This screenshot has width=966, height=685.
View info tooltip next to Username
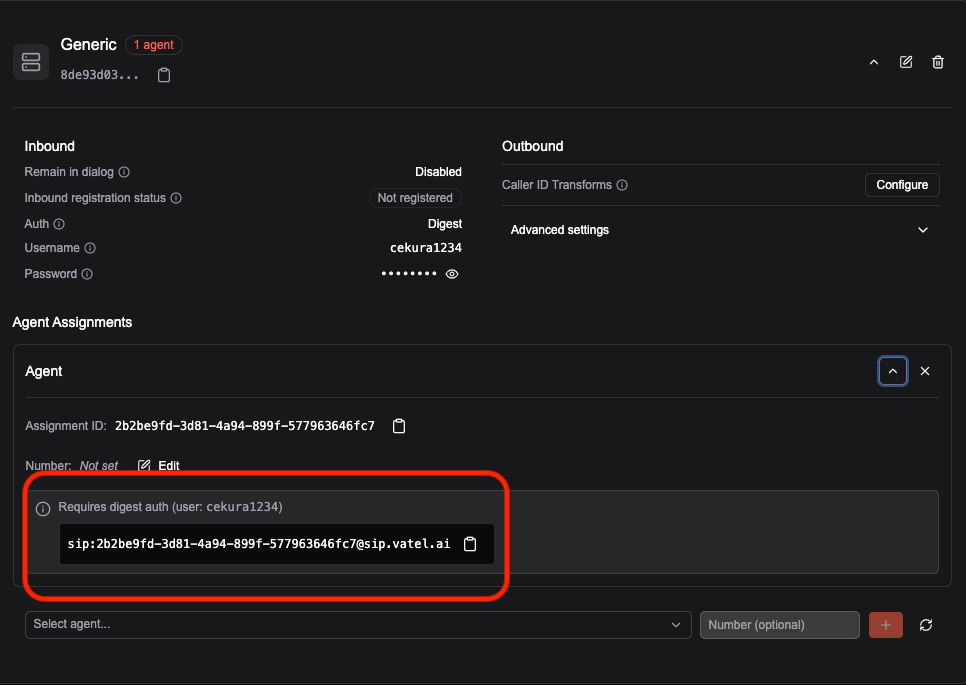90,248
